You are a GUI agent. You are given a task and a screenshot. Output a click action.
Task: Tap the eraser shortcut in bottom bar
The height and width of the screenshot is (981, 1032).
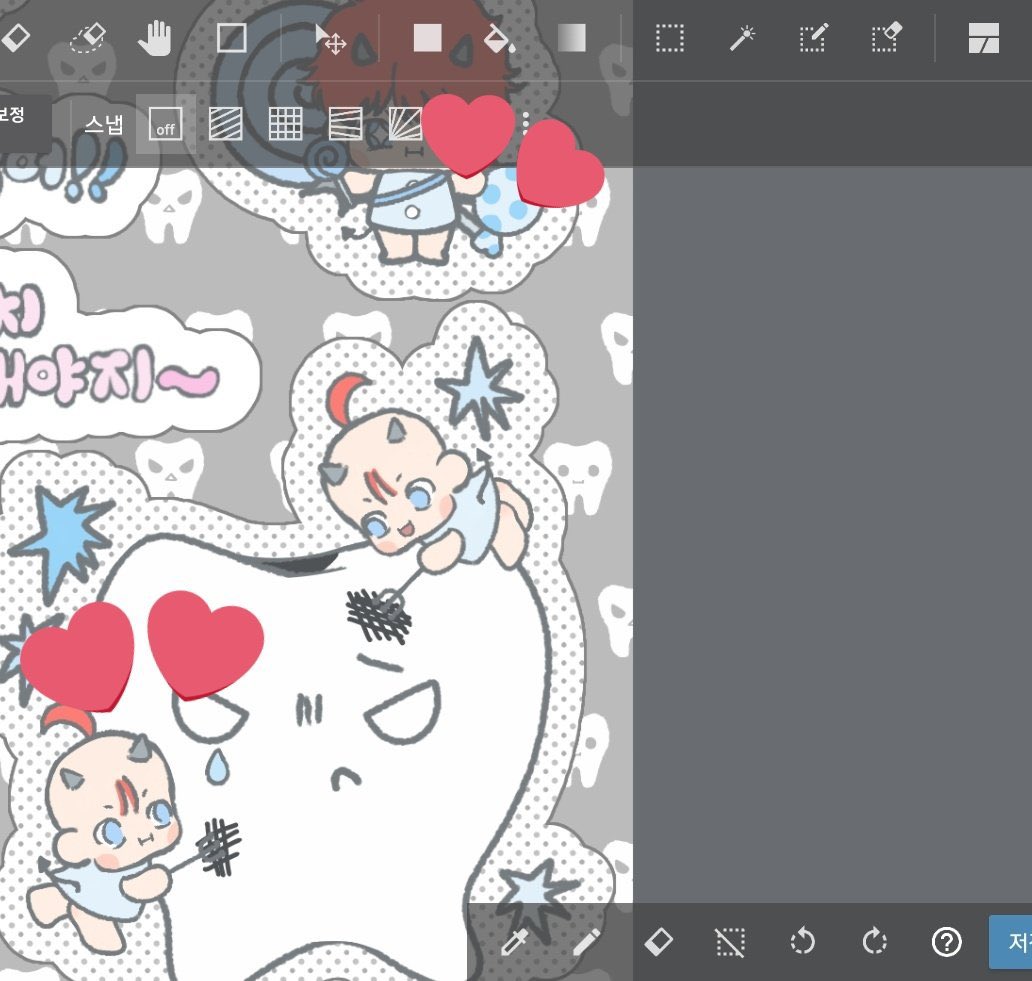pyautogui.click(x=658, y=942)
